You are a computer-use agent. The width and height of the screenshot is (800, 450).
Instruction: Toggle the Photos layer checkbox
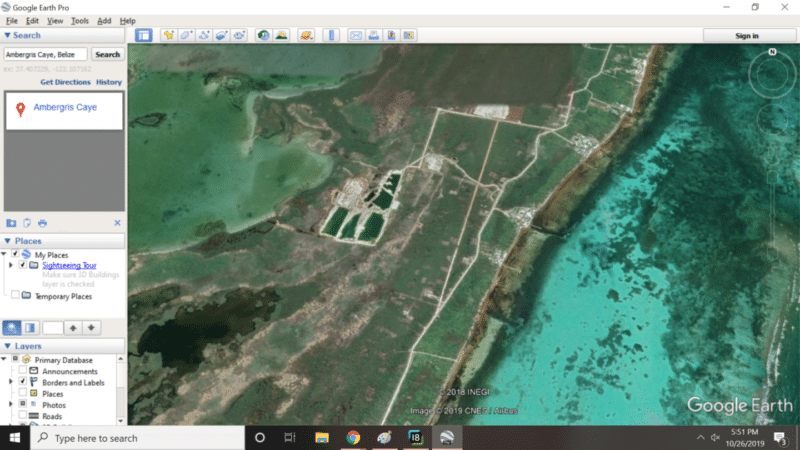pos(22,404)
